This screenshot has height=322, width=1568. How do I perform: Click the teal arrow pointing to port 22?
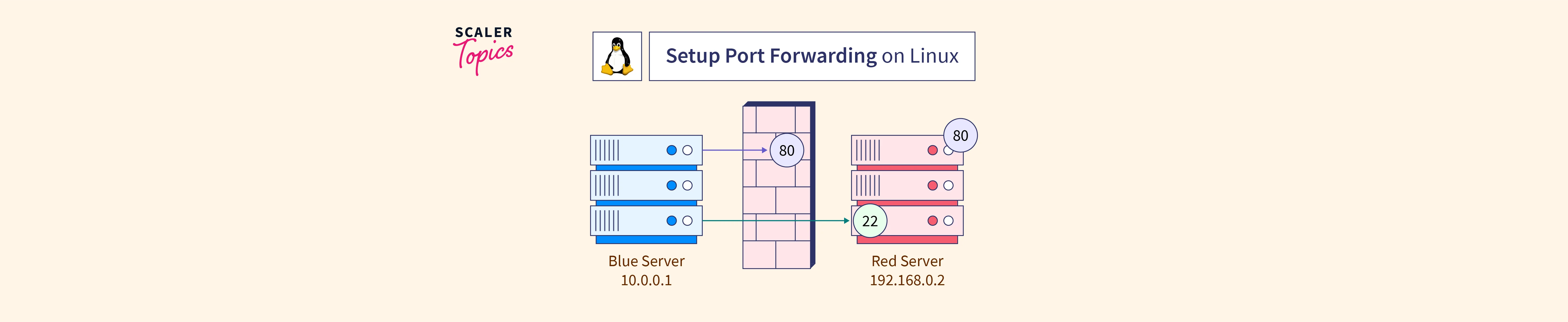[724, 220]
